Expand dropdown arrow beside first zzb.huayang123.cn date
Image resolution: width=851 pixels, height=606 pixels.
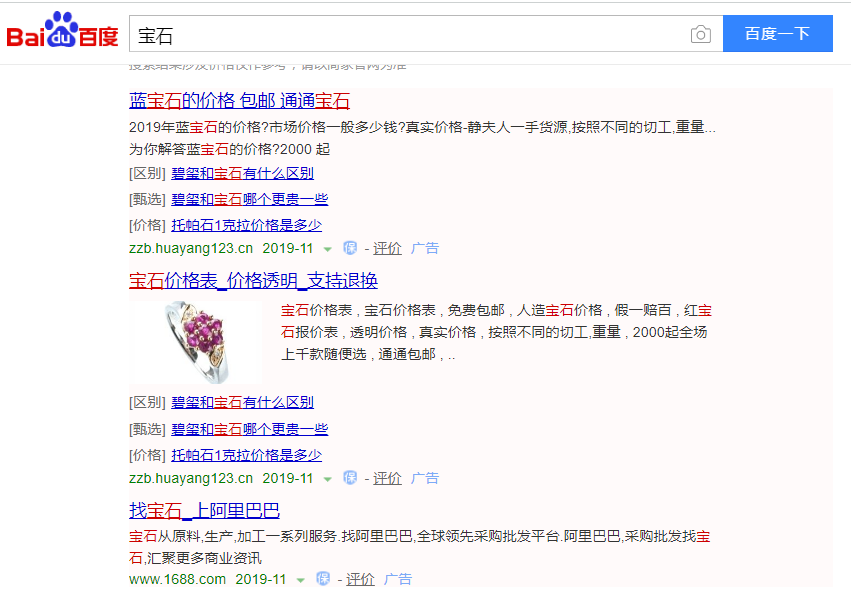click(327, 250)
